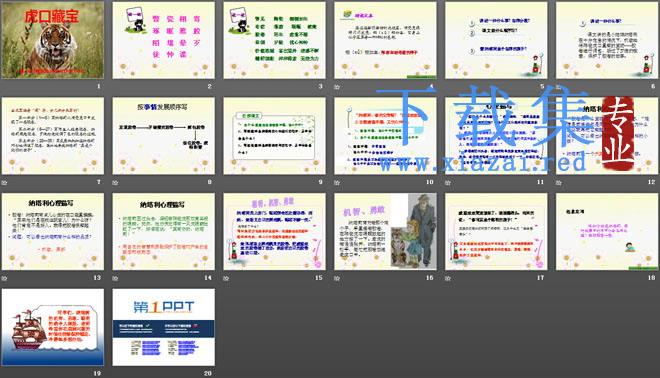Select slide 19 with the sailing ship
660x378 pixels.
(53, 327)
